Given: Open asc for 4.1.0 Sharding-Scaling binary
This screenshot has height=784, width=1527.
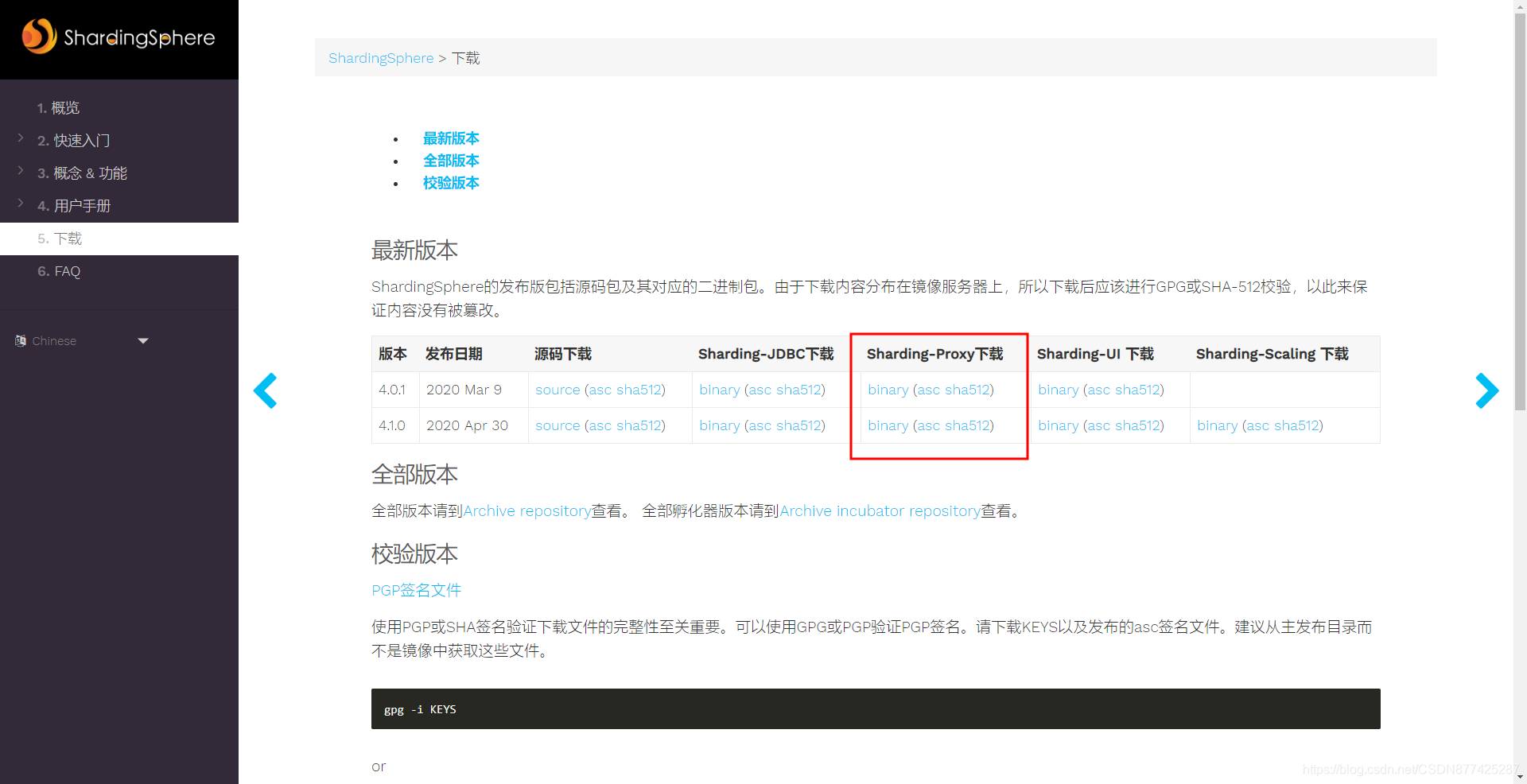Looking at the screenshot, I should (x=1257, y=425).
